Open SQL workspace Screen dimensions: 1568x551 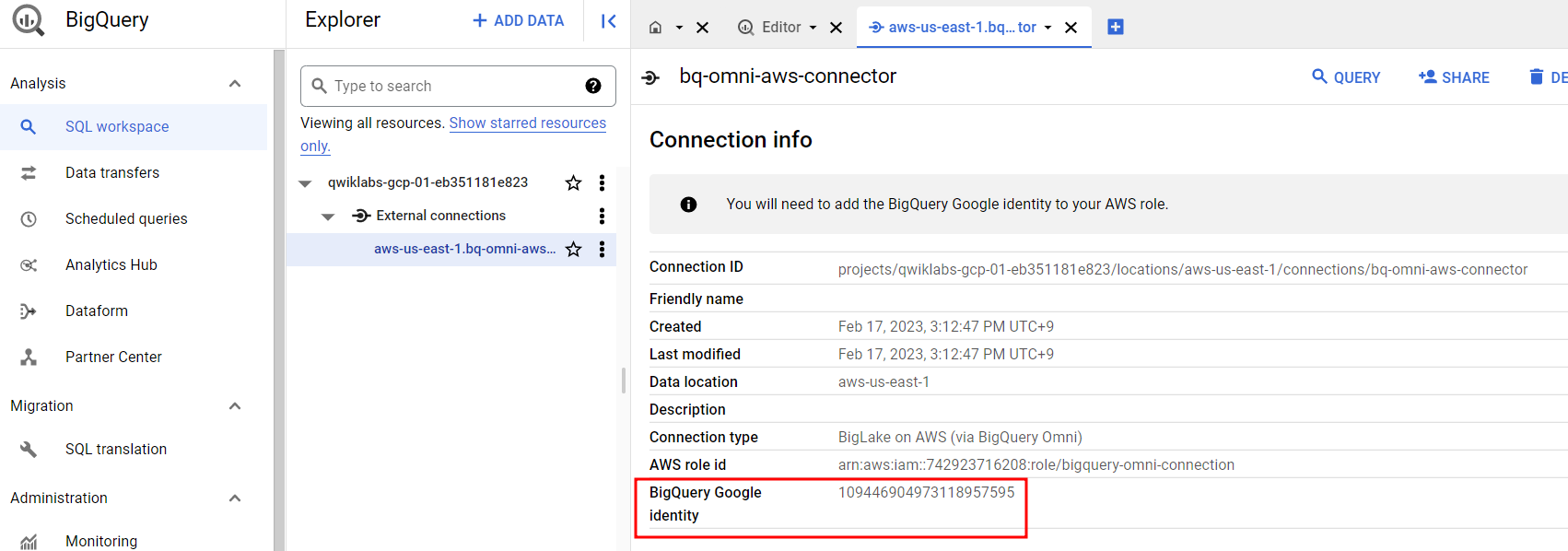coord(117,127)
